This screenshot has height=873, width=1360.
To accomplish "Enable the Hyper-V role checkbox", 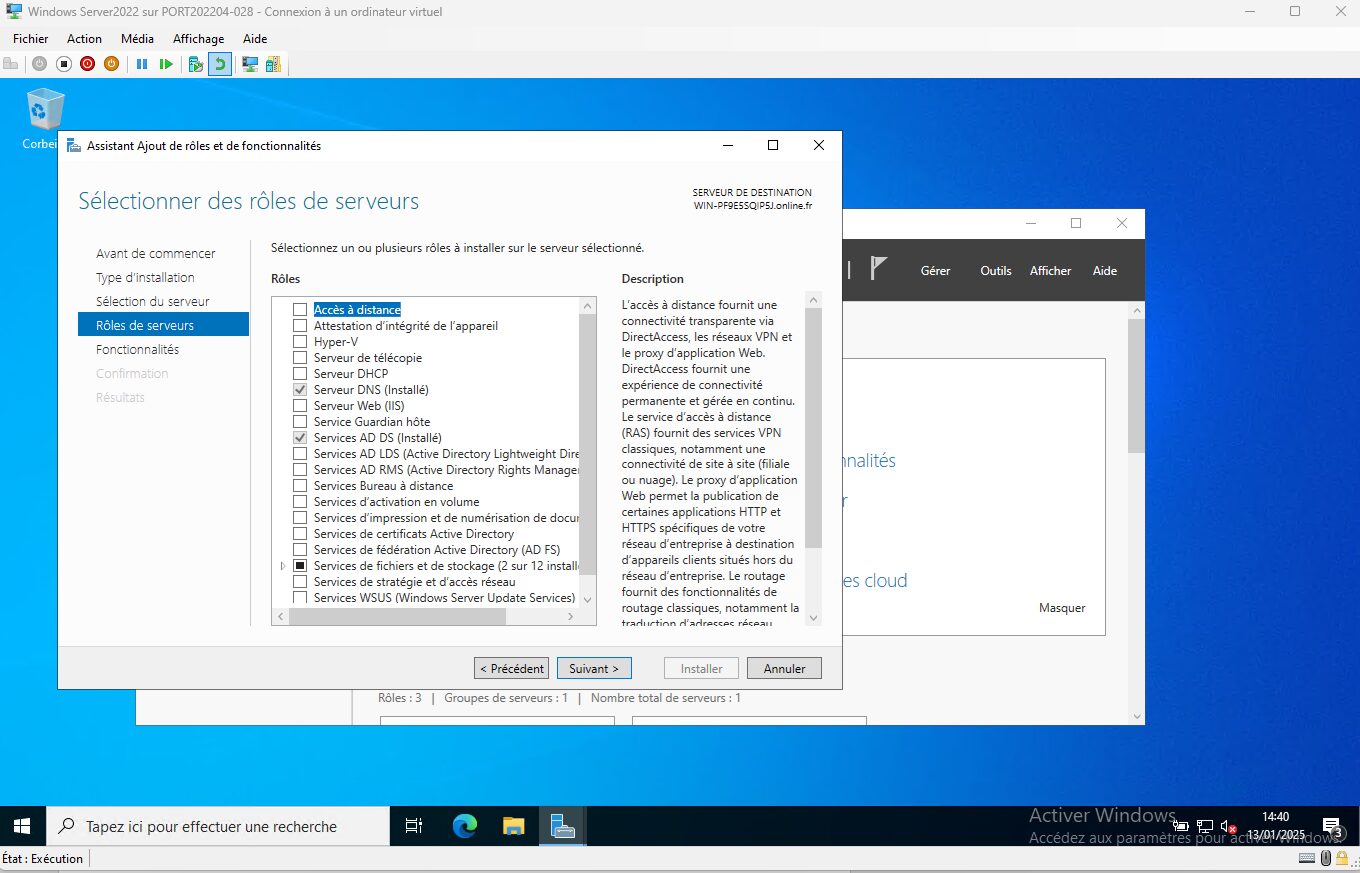I will tap(300, 342).
